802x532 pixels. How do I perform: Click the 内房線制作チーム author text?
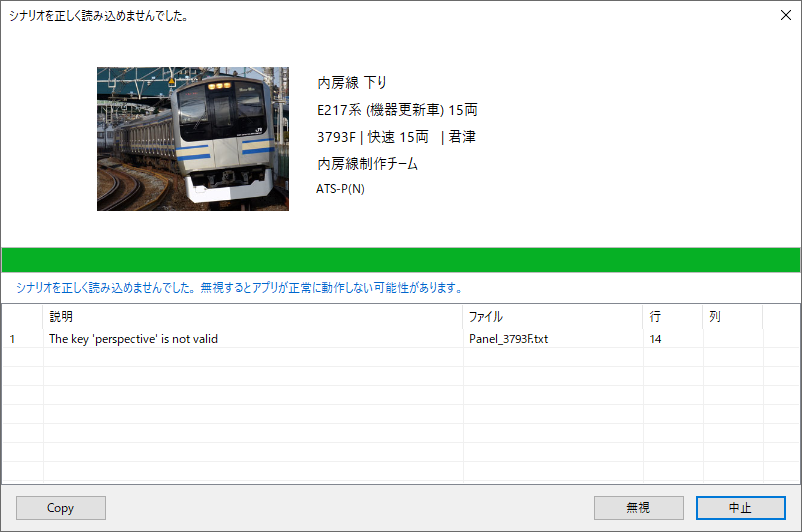[x=367, y=163]
